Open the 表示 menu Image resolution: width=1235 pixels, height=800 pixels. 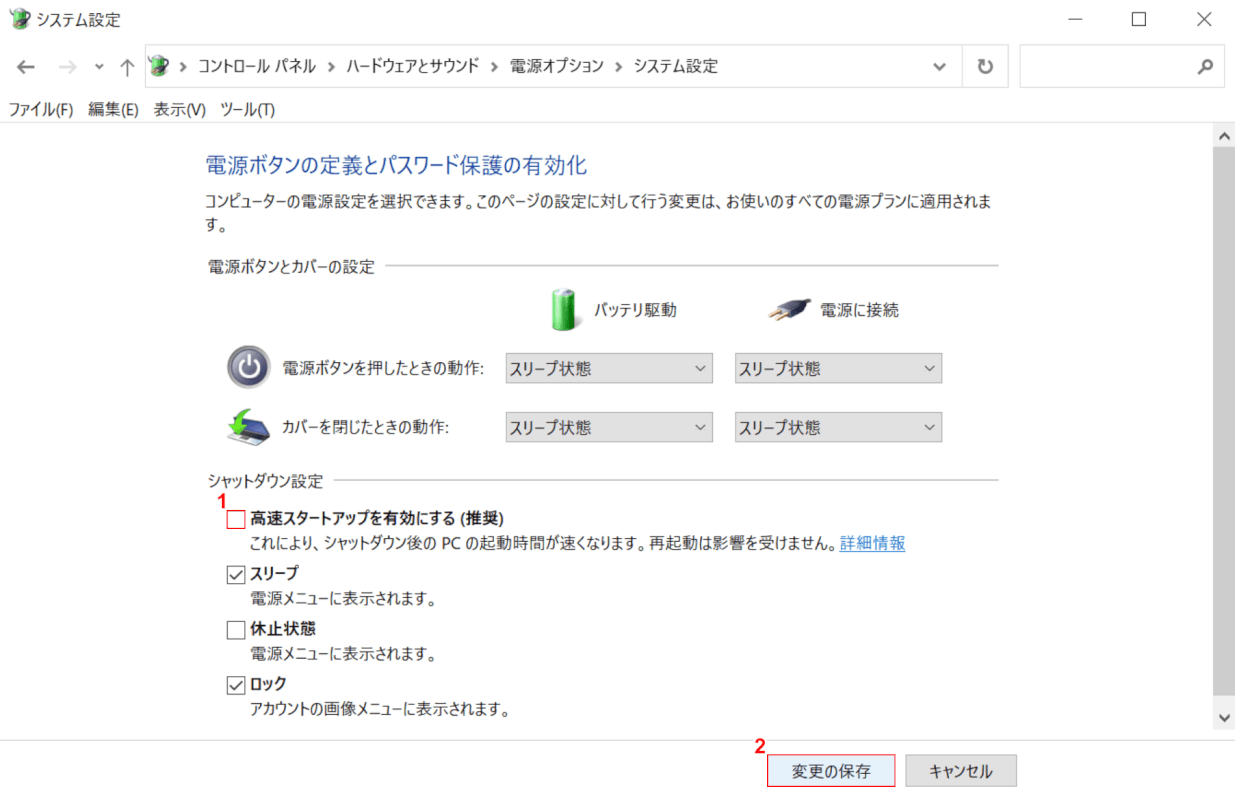[178, 110]
